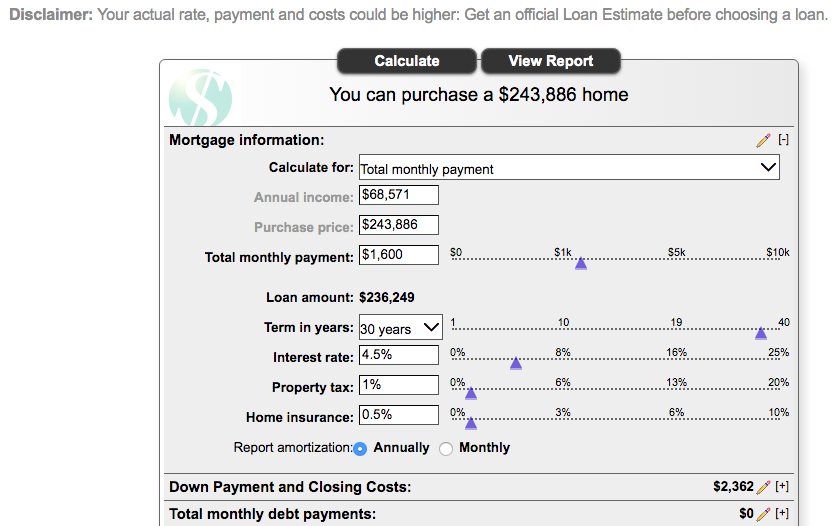Expand the Down Payment and Closing Costs section
The image size is (836, 526).
(x=782, y=486)
